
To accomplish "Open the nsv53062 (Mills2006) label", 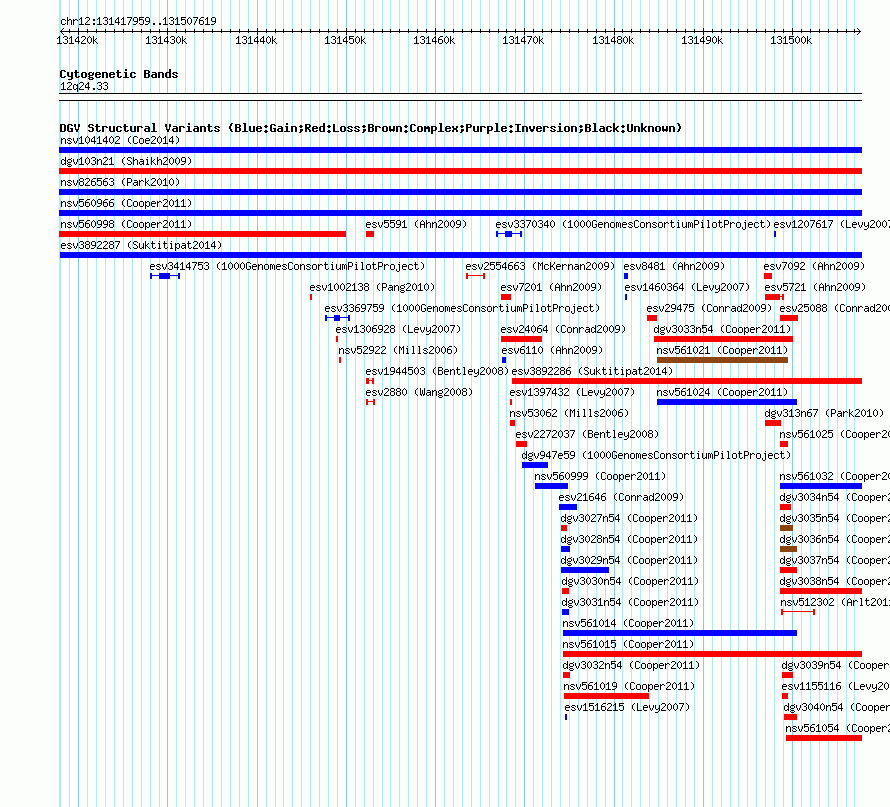I will (x=569, y=413).
